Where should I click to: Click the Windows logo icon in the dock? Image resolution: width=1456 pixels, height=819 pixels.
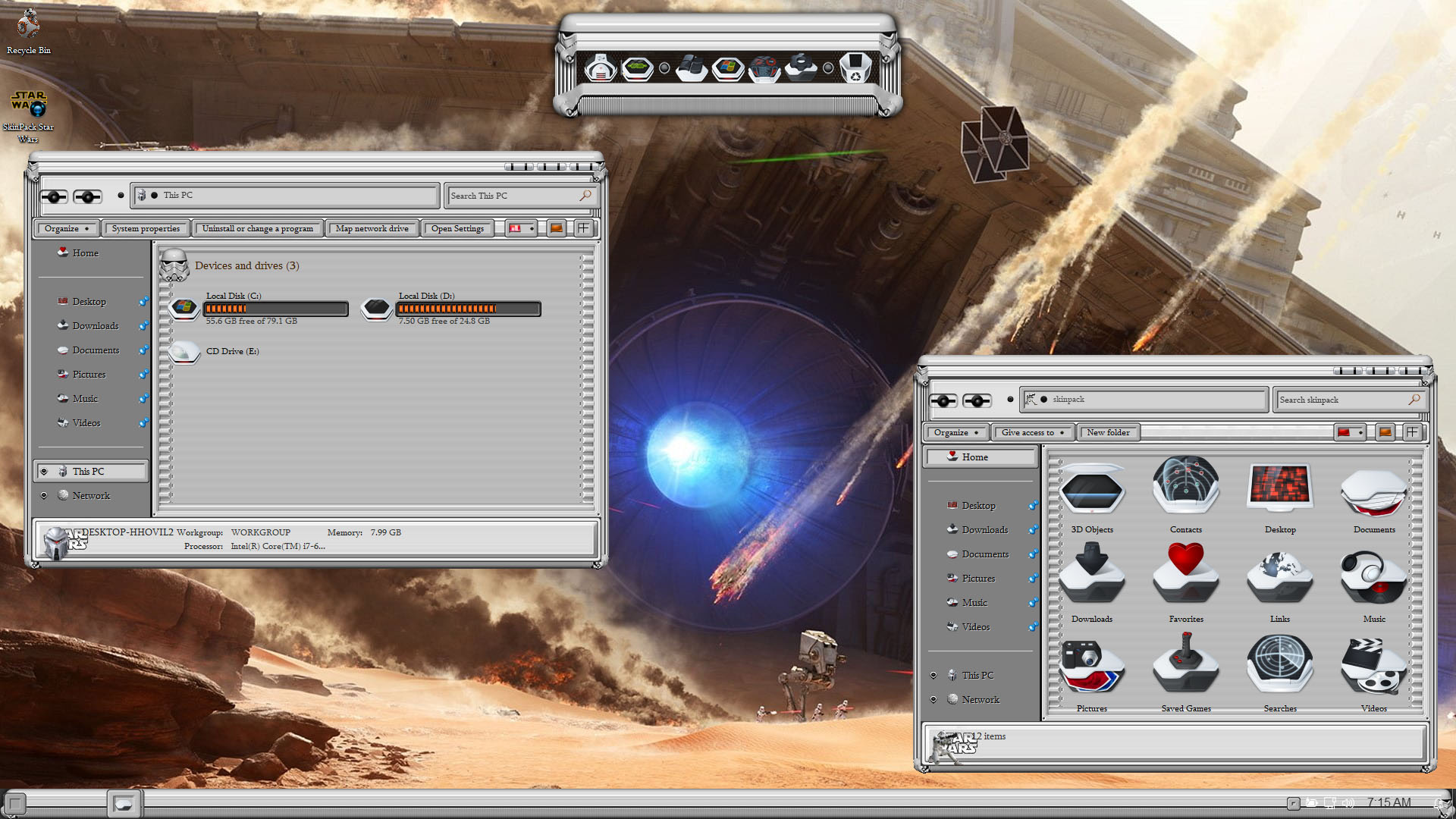click(x=728, y=67)
